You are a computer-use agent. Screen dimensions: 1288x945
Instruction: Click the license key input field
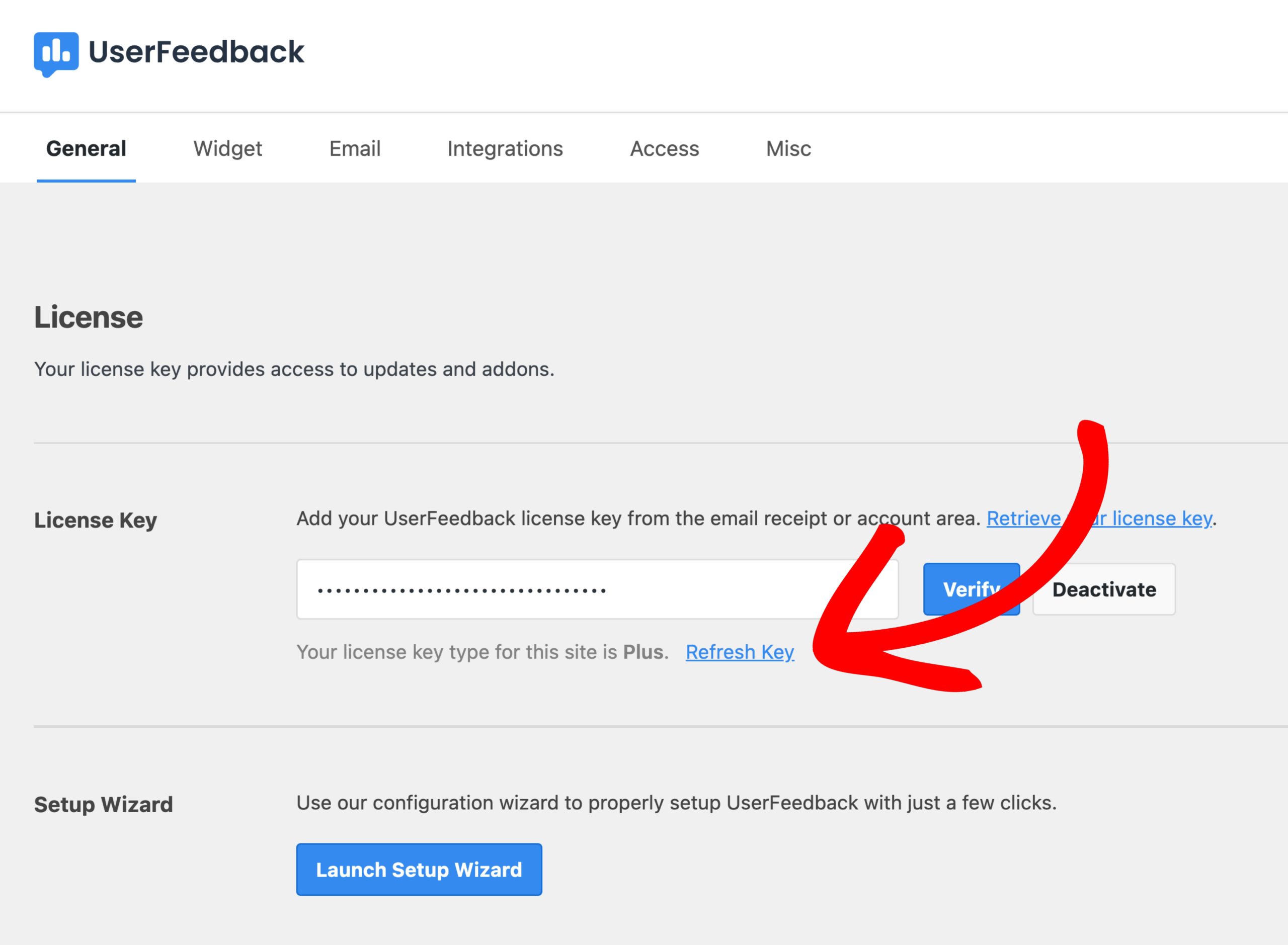597,589
